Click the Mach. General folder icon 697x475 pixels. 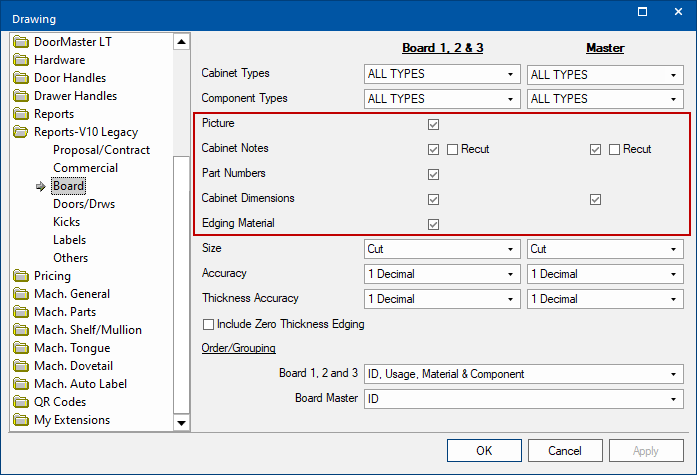[x=20, y=294]
